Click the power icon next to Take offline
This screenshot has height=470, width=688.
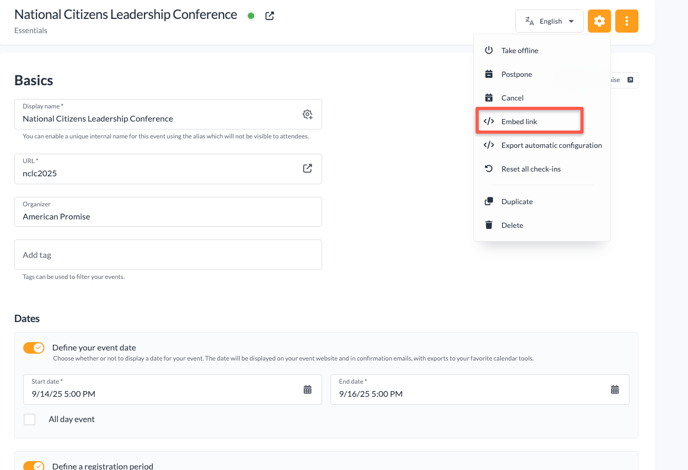489,50
